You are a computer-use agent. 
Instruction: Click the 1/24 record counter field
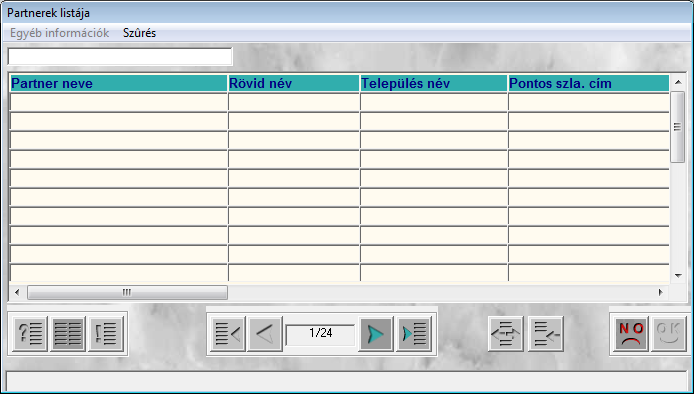[x=320, y=334]
